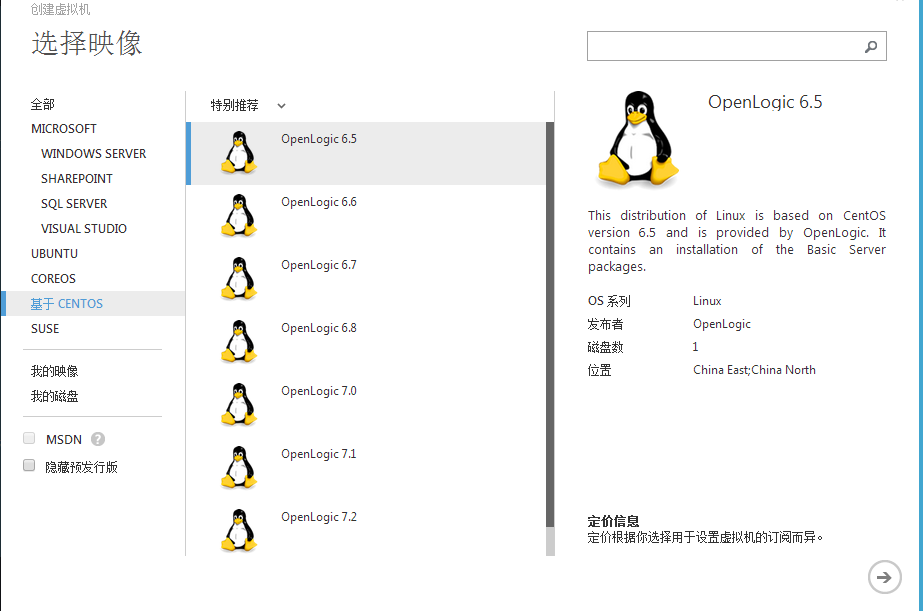The width and height of the screenshot is (923, 611).
Task: Click the Linux OS family value
Action: coord(707,301)
